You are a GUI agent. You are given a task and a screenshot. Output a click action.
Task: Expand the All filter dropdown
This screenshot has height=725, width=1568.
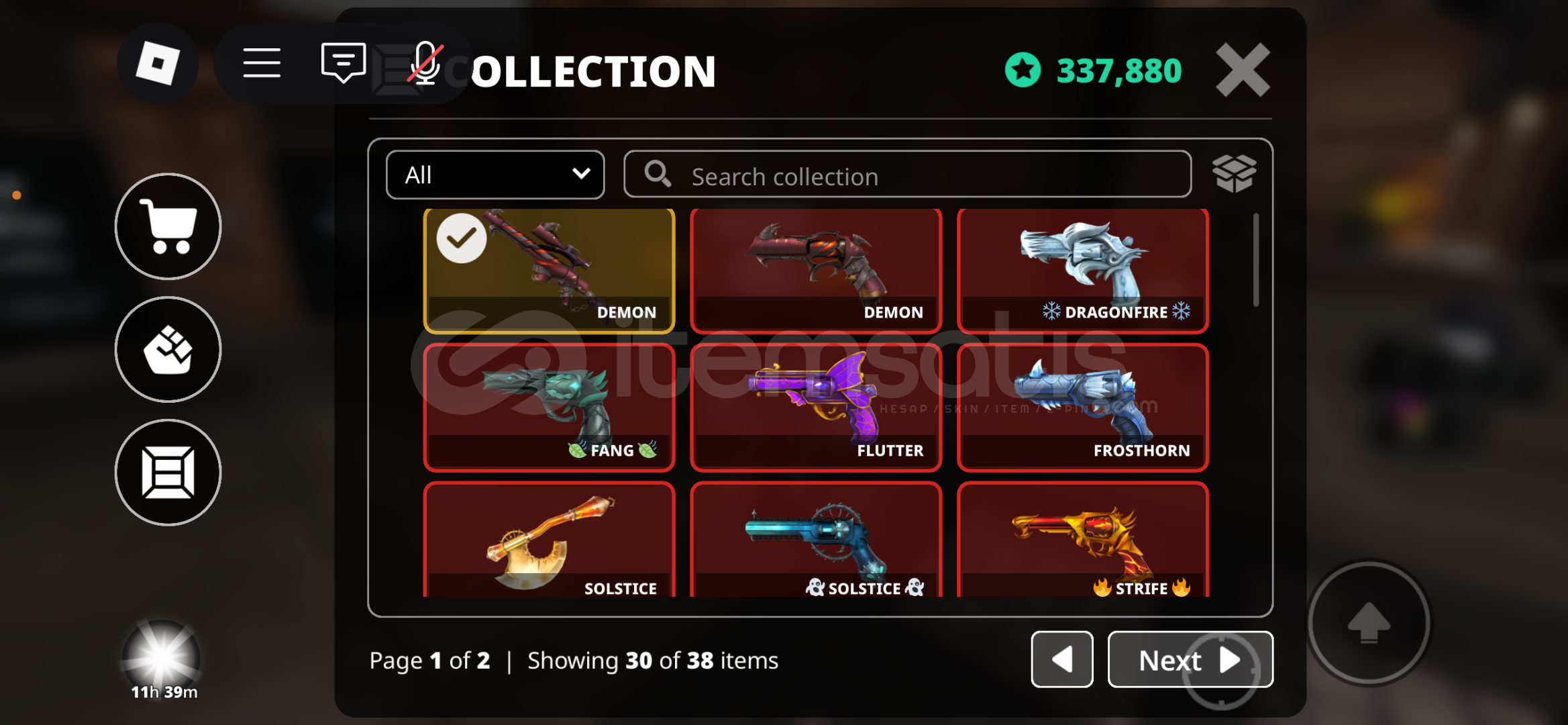(x=495, y=175)
